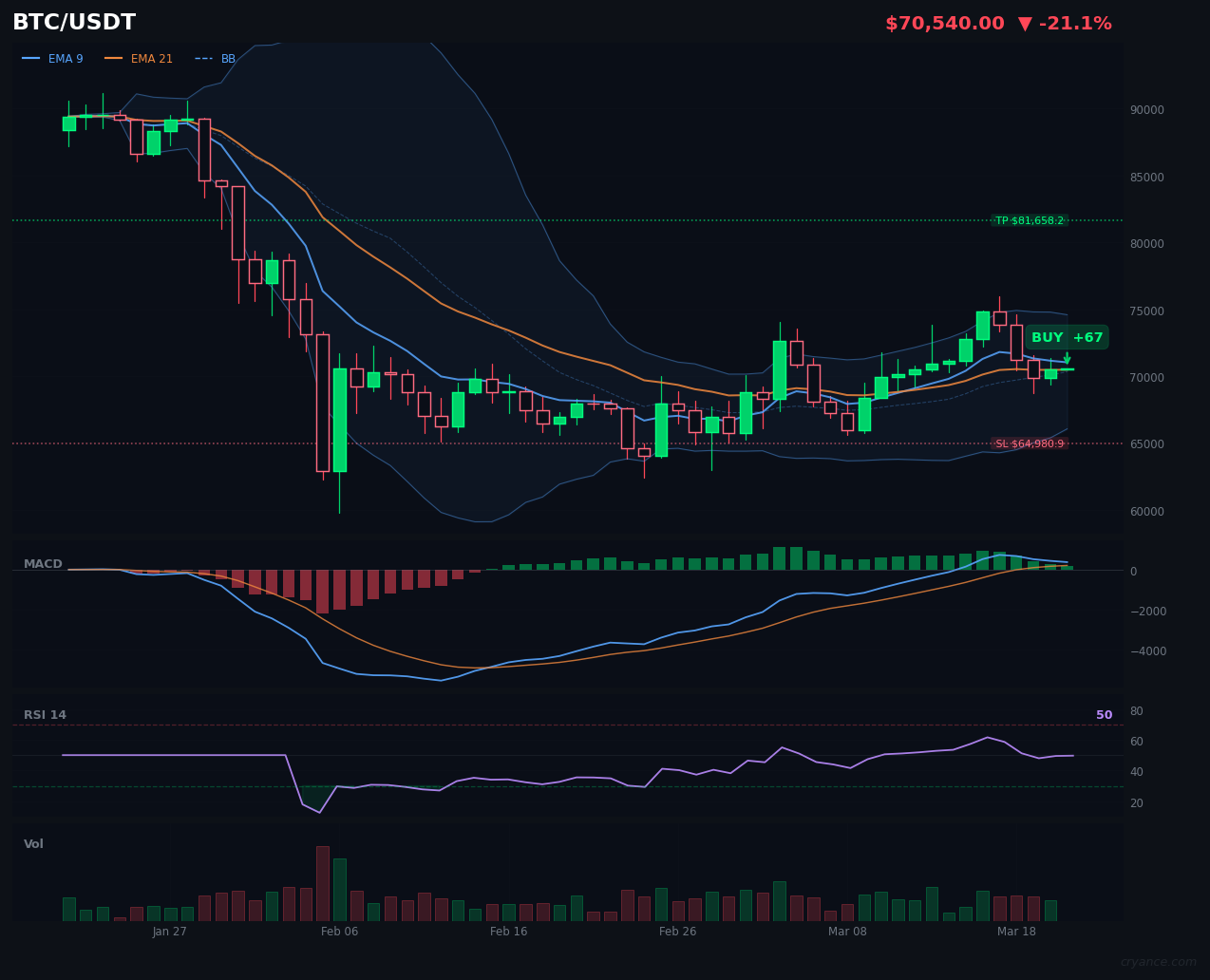
Task: Select the SL $64,980.9 stop-loss tag
Action: pyautogui.click(x=1029, y=442)
